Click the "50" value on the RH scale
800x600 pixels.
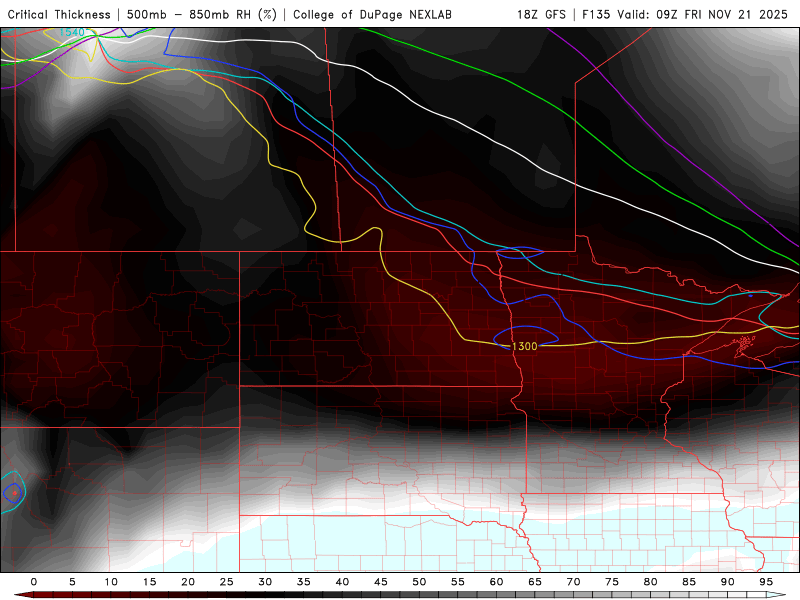(x=419, y=582)
